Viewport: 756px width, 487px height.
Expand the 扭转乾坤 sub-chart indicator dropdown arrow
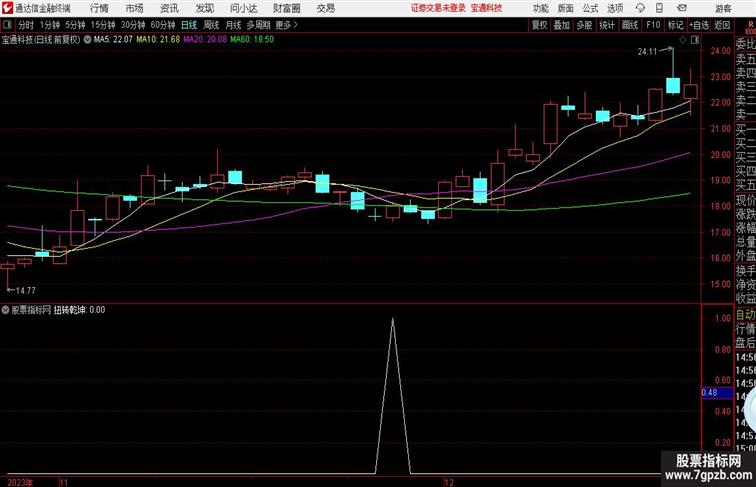pyautogui.click(x=5, y=310)
